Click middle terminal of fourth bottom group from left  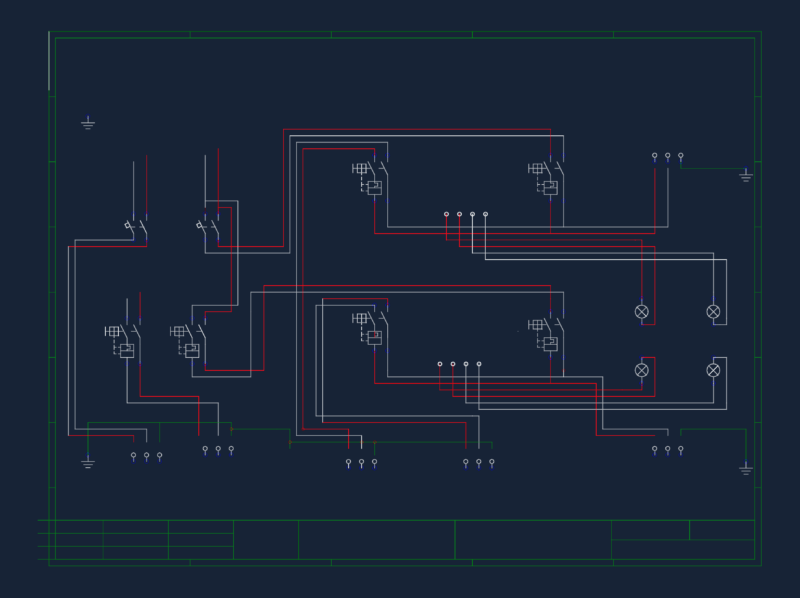click(479, 464)
